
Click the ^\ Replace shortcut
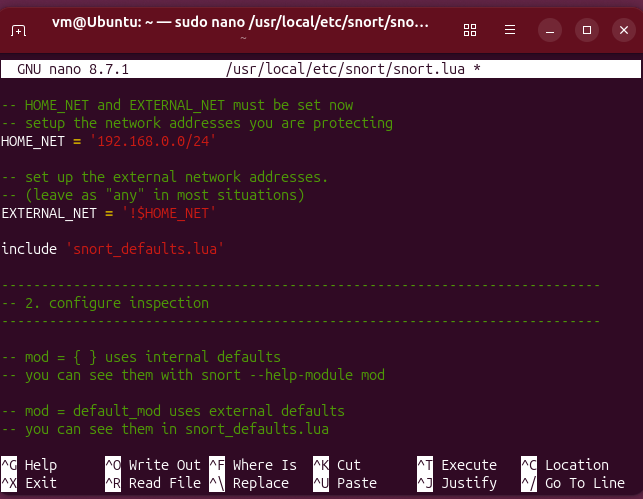pyautogui.click(x=249, y=483)
